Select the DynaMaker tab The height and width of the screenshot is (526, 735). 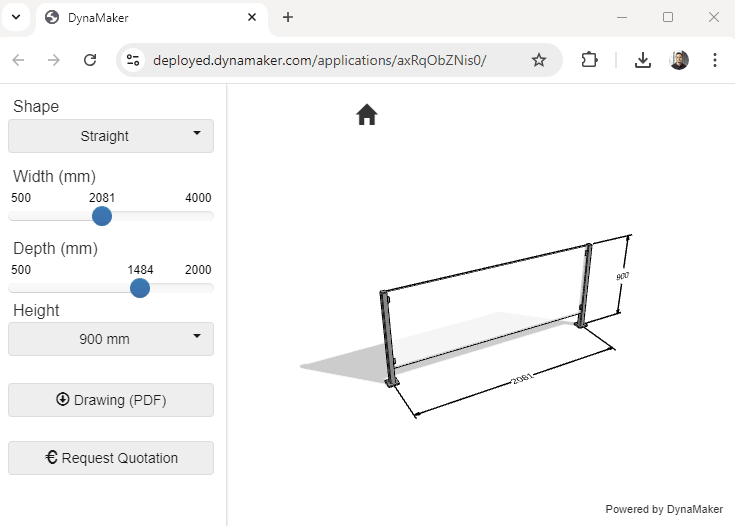(x=151, y=18)
